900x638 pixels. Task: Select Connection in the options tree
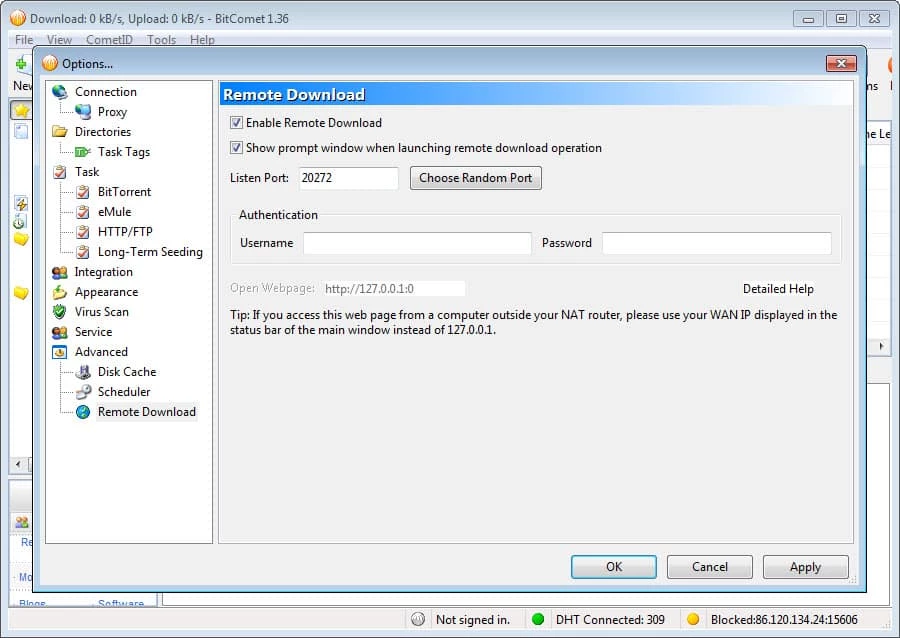[x=106, y=92]
